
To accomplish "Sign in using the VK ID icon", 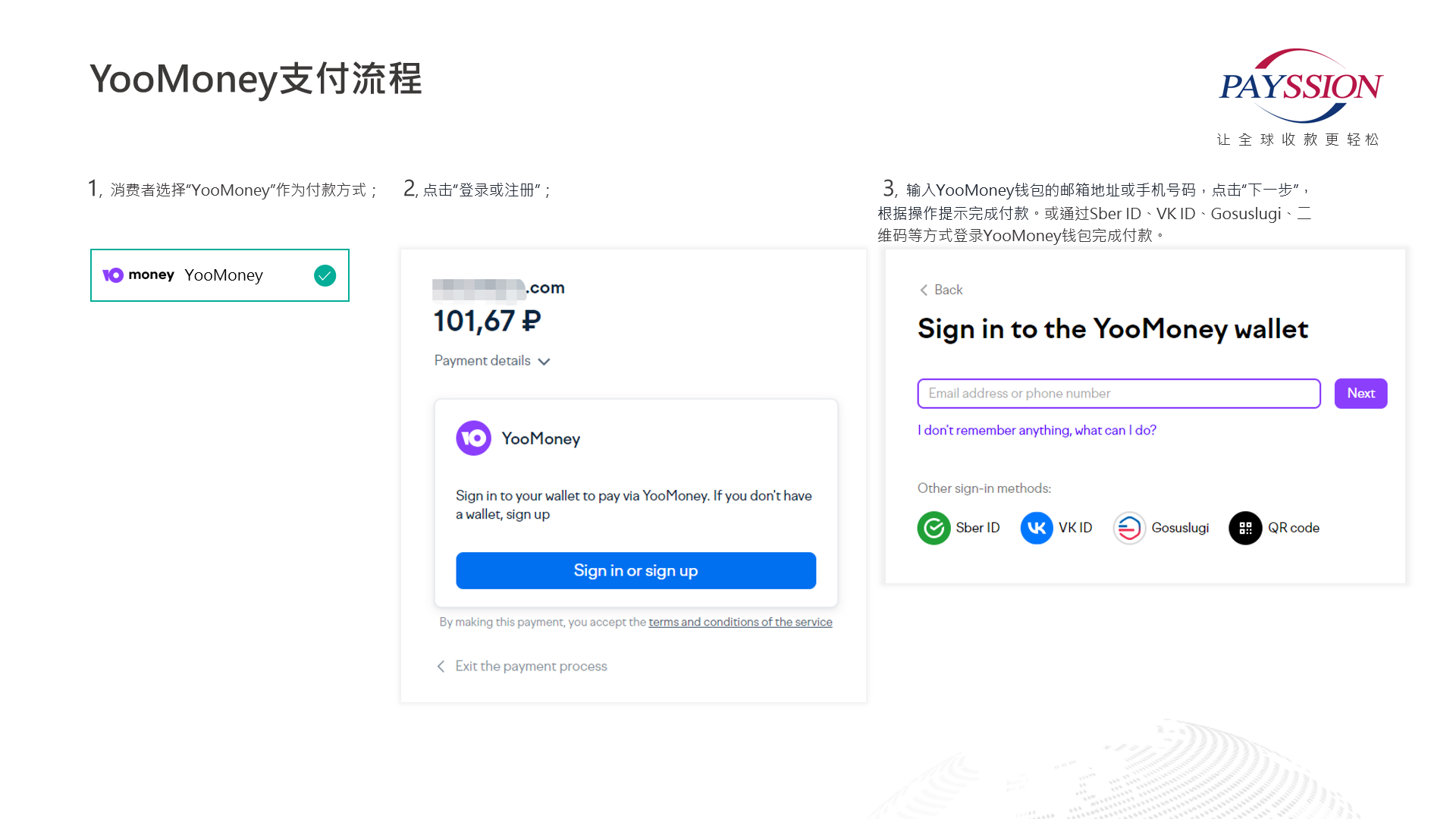I will click(1037, 528).
